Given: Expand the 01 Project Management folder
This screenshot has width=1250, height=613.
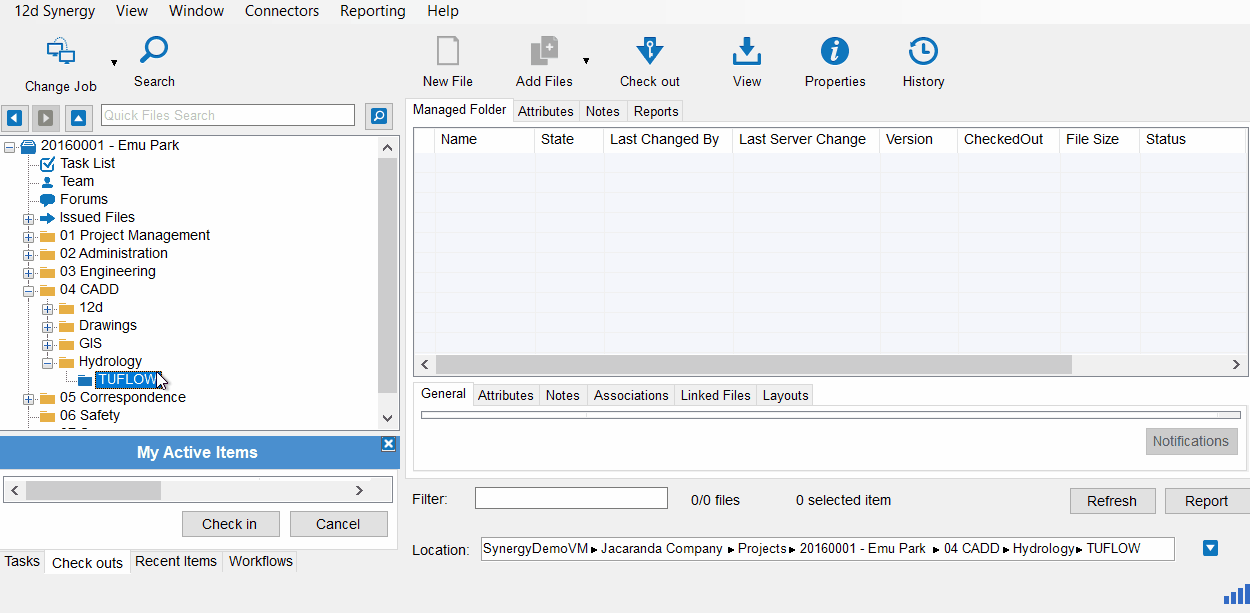Looking at the screenshot, I should pyautogui.click(x=29, y=236).
